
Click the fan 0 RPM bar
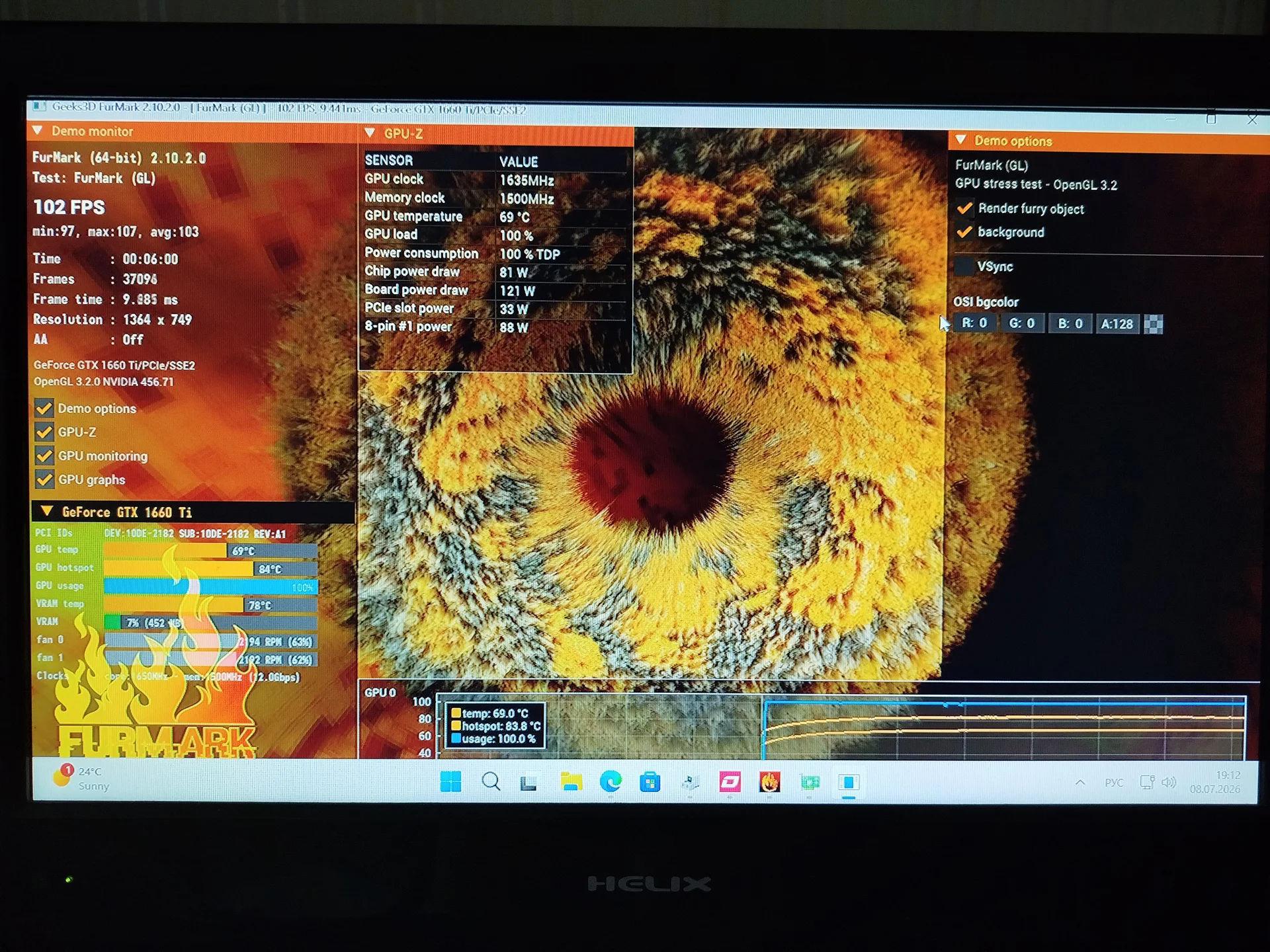pyautogui.click(x=210, y=641)
